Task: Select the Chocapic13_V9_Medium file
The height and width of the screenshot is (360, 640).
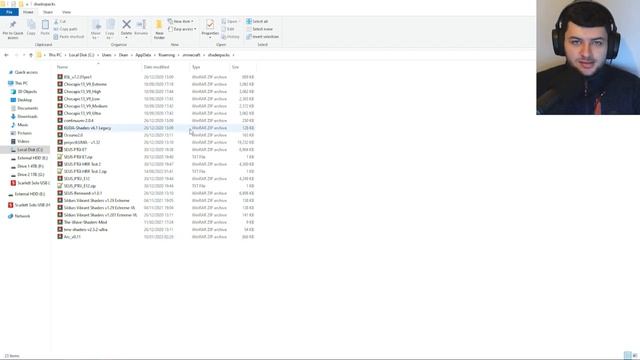Action: point(156,106)
